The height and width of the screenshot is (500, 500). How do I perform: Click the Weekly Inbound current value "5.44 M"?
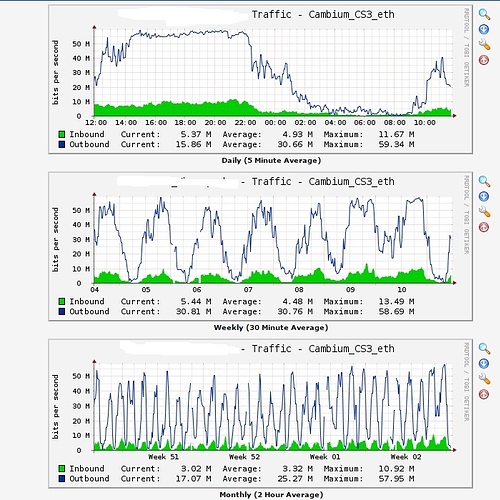coord(196,301)
